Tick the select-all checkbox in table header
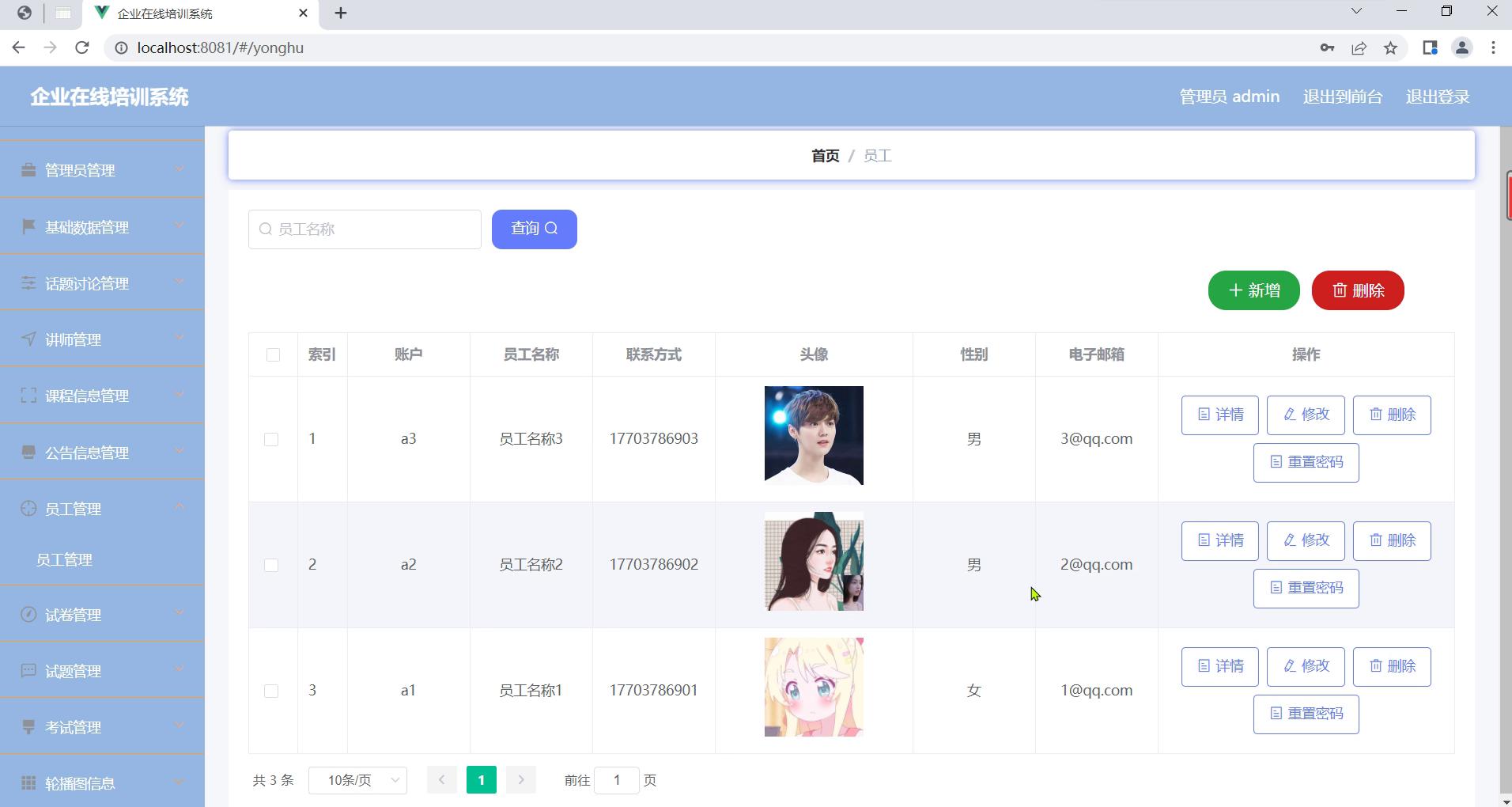The width and height of the screenshot is (1512, 807). point(273,355)
